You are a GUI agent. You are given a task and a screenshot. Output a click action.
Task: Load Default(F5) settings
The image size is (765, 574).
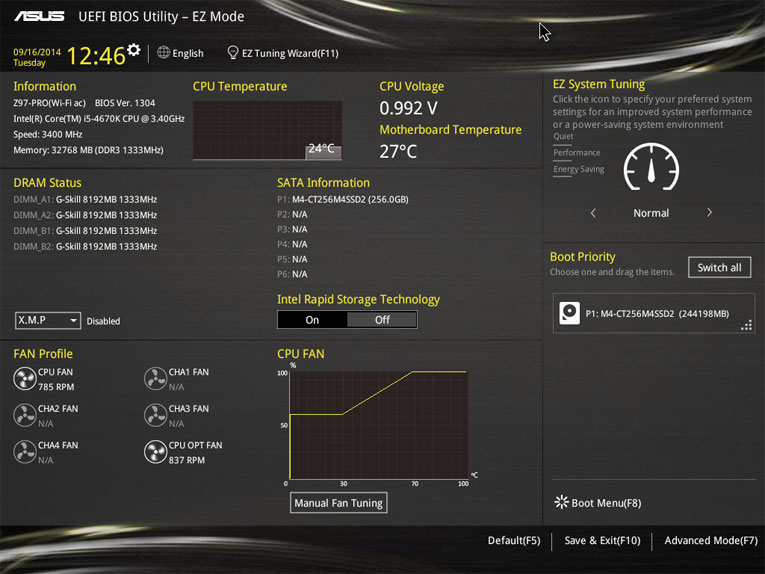(x=514, y=540)
